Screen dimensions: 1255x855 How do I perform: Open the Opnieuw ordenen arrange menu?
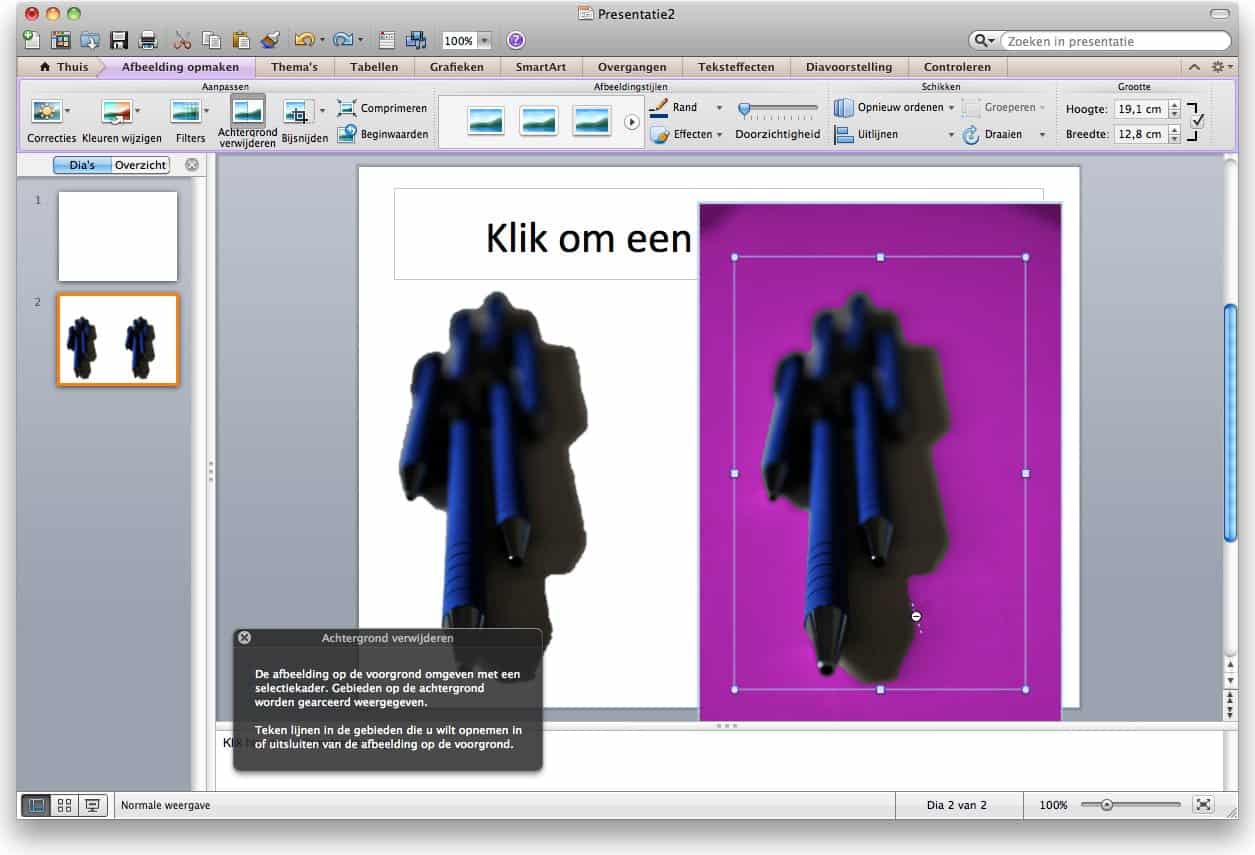pyautogui.click(x=894, y=107)
